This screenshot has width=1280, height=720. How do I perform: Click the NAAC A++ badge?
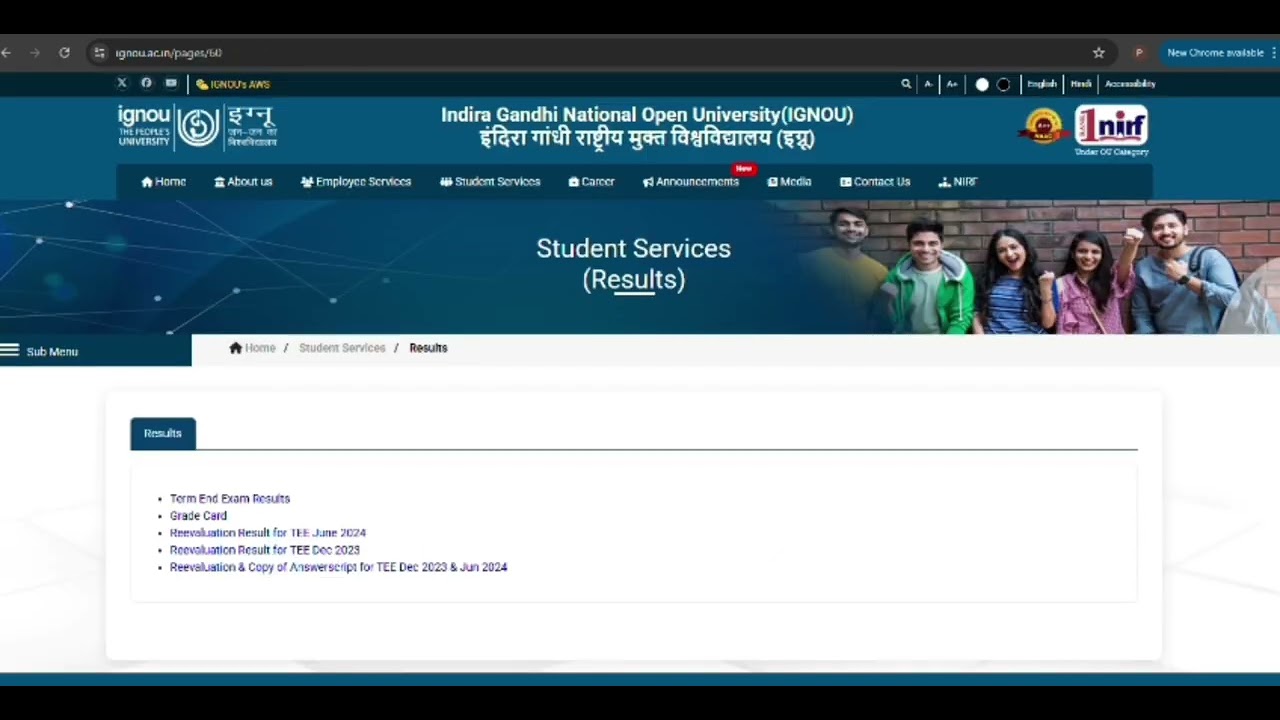coord(1044,126)
